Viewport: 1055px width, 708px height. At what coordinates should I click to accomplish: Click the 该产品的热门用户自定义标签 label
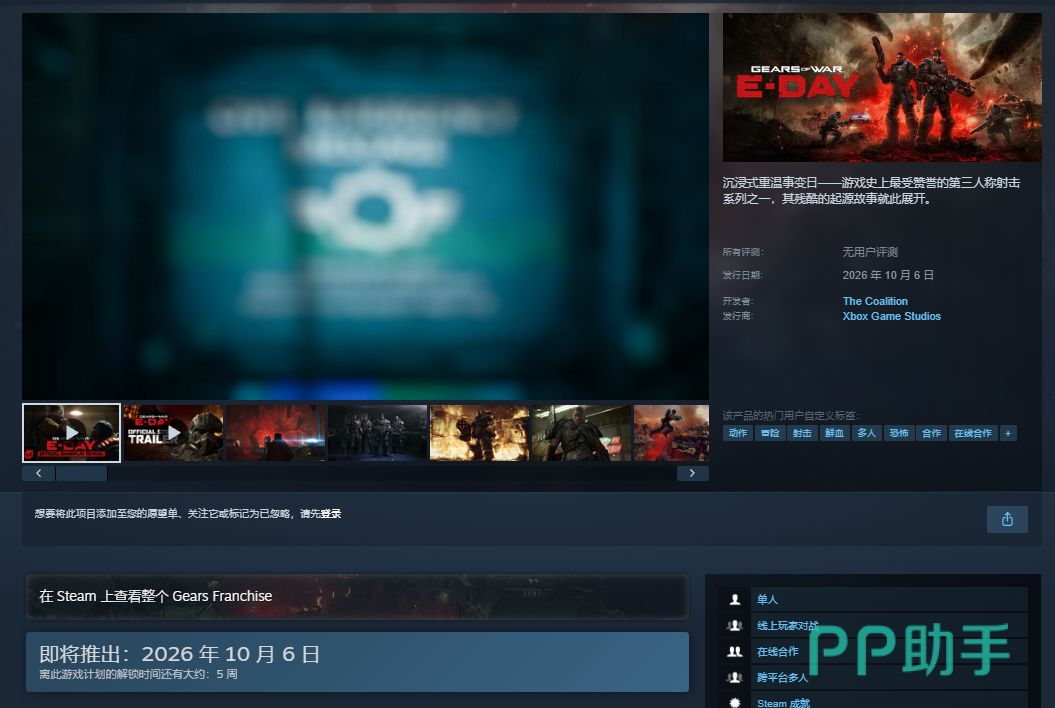click(791, 416)
